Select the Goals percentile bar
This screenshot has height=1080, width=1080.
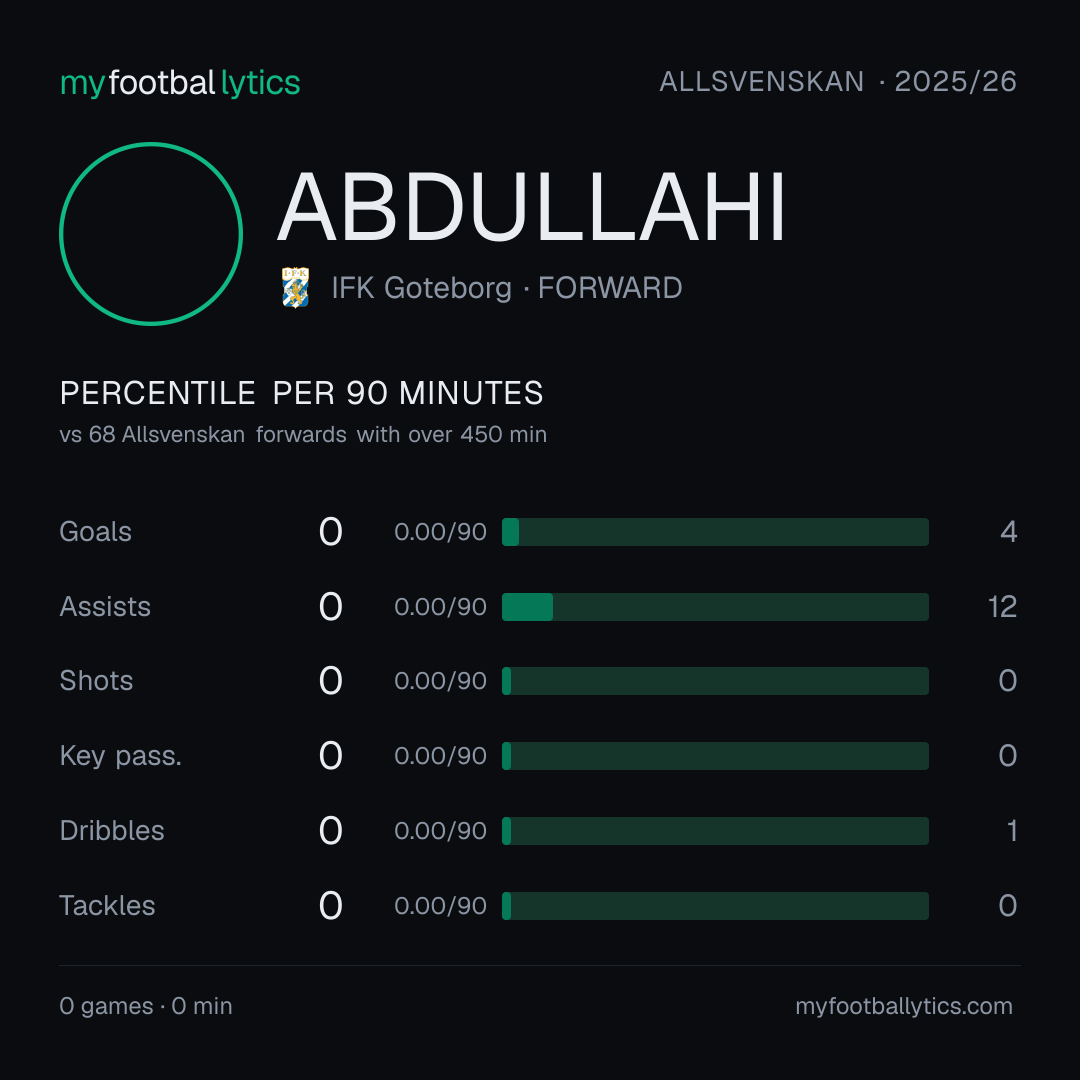click(715, 532)
